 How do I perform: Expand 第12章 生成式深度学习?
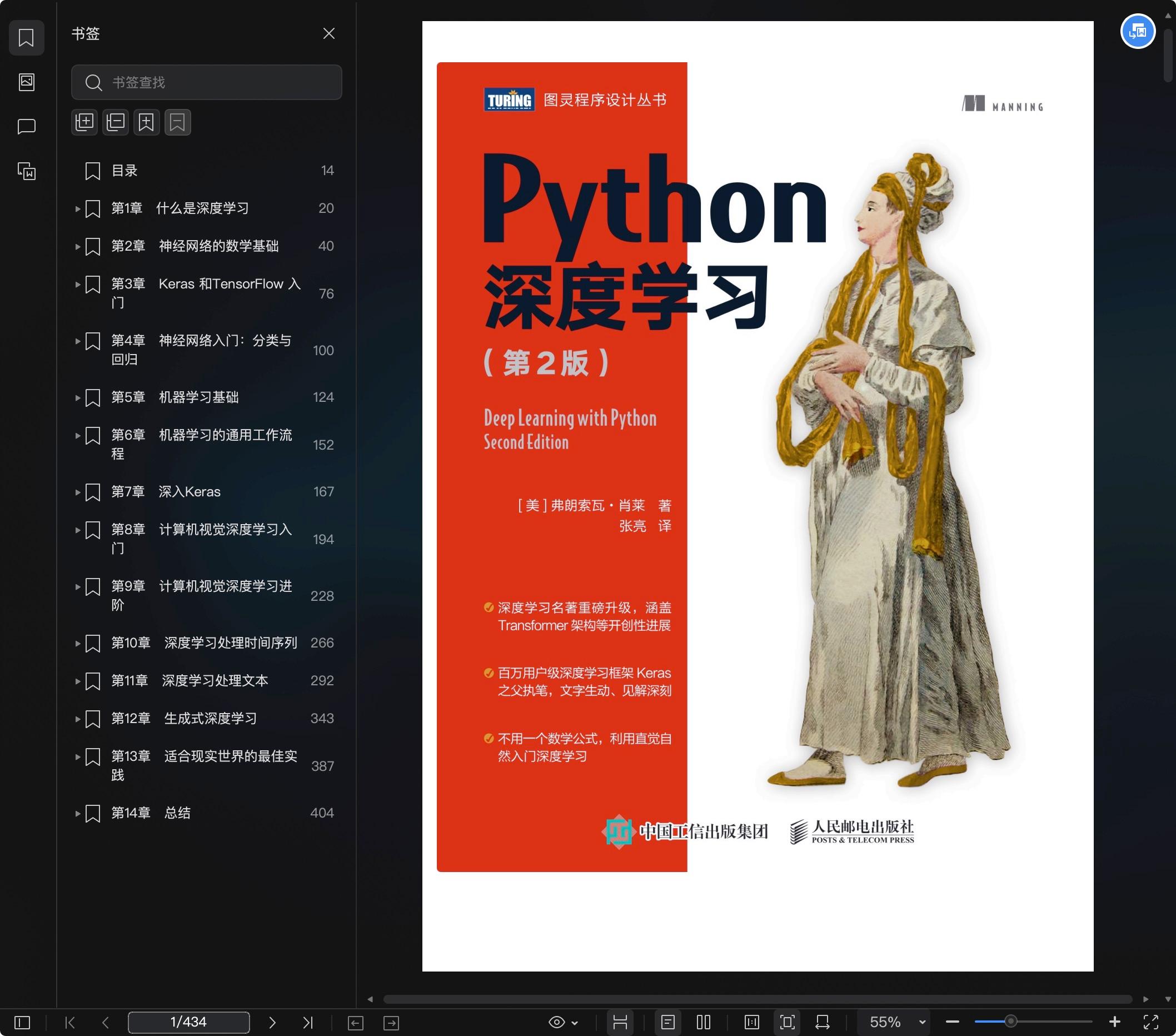[78, 719]
